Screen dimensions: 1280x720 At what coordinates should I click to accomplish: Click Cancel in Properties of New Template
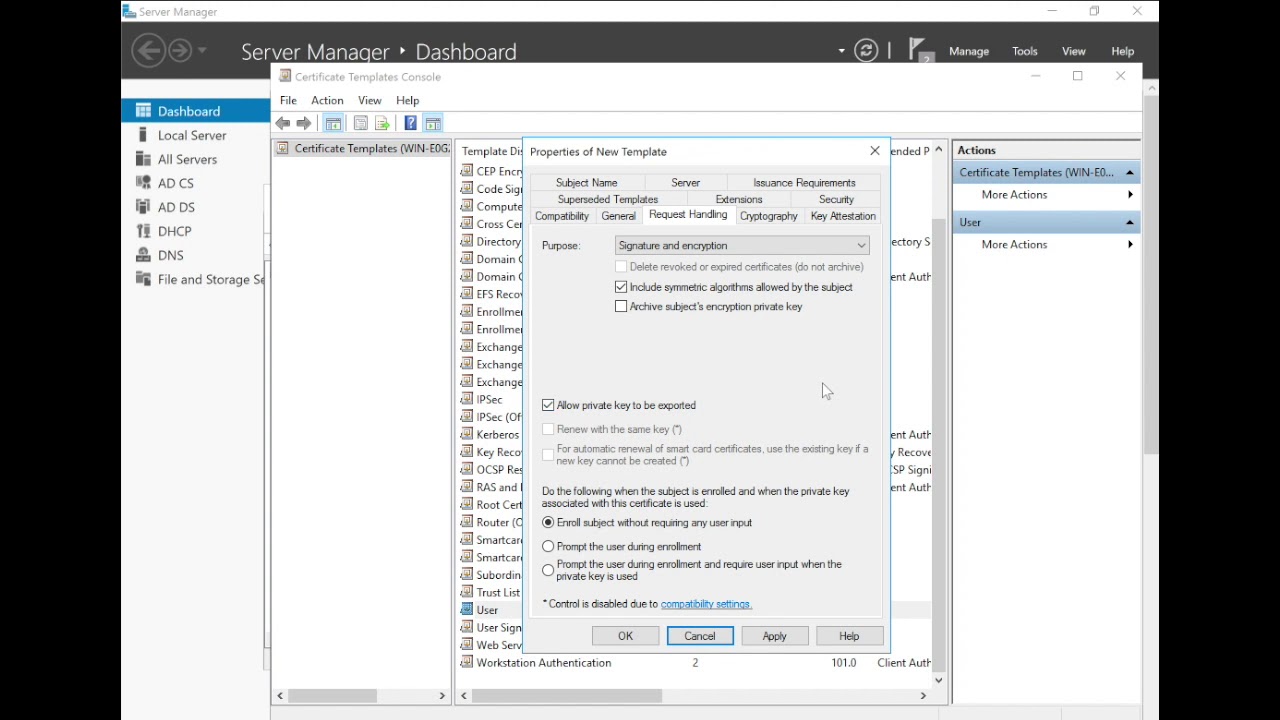tap(700, 636)
